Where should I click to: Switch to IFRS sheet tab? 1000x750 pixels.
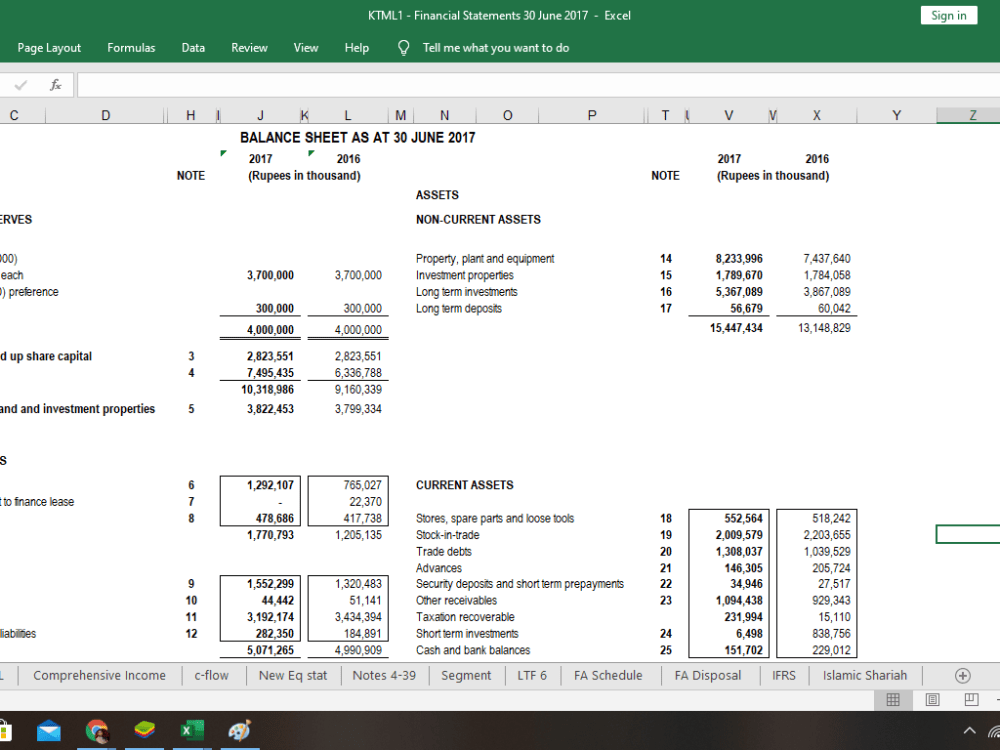coord(784,675)
